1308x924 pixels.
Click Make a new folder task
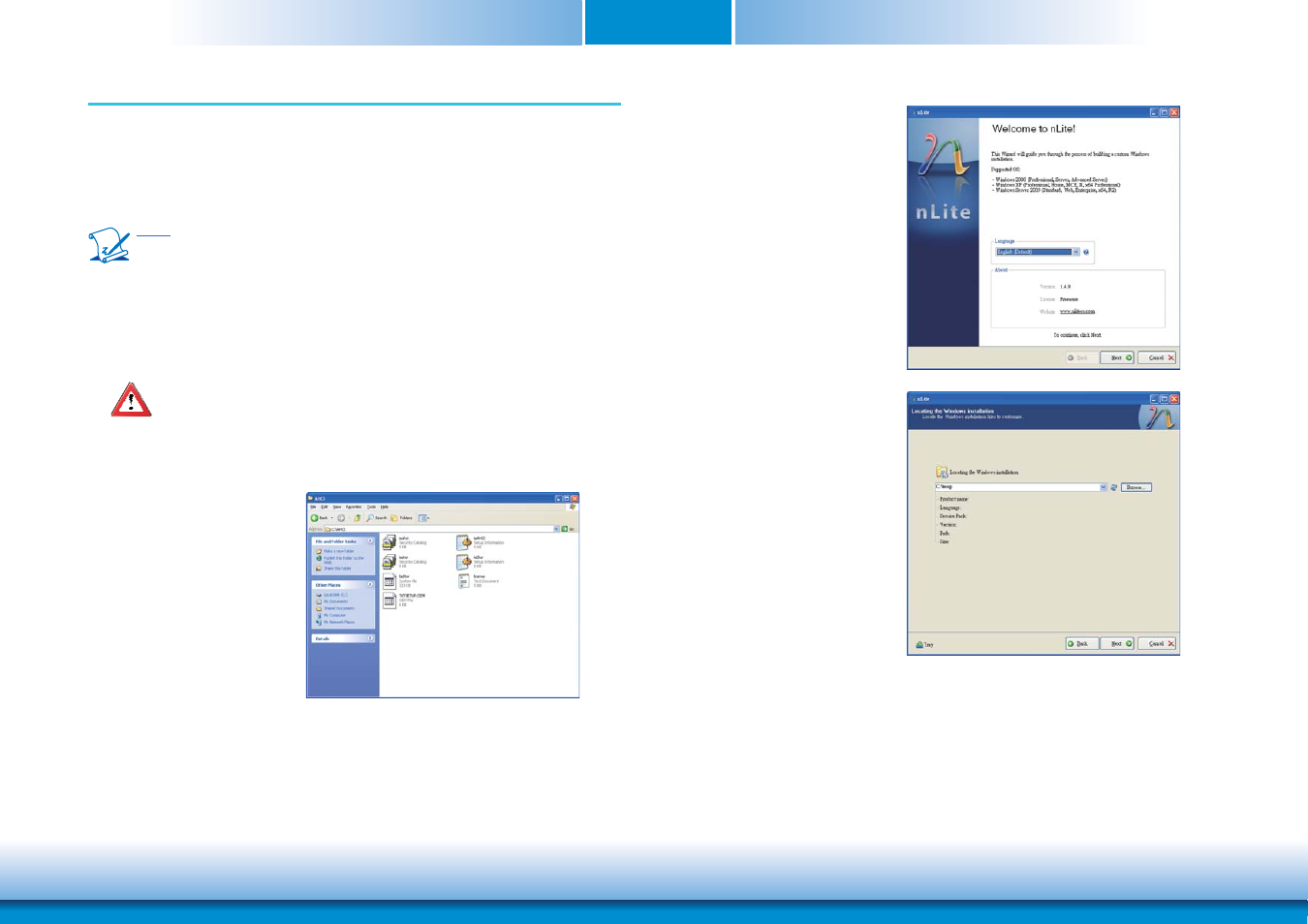335,551
